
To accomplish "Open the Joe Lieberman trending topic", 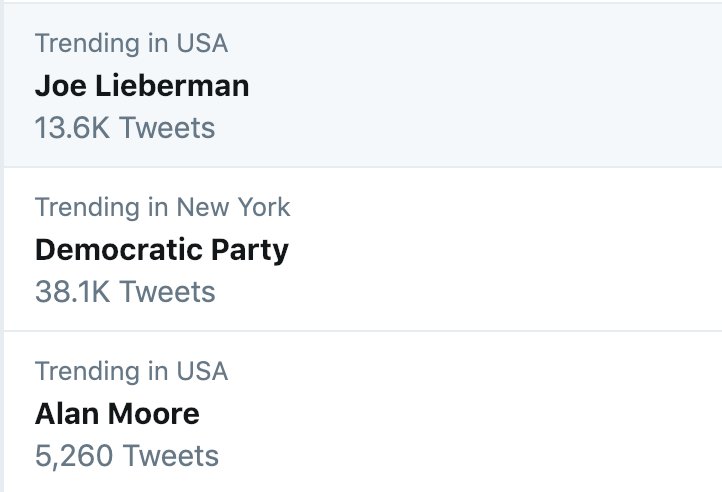I will (x=141, y=86).
